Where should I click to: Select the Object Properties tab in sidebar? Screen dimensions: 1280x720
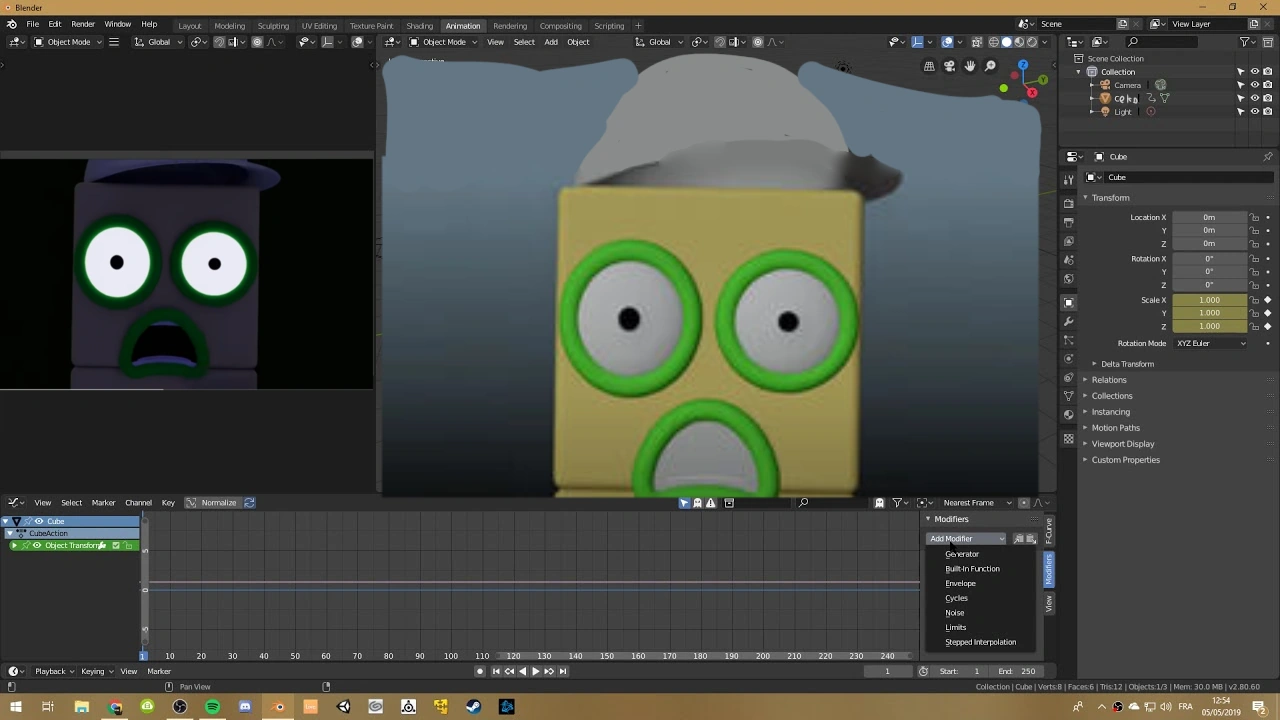coord(1068,300)
